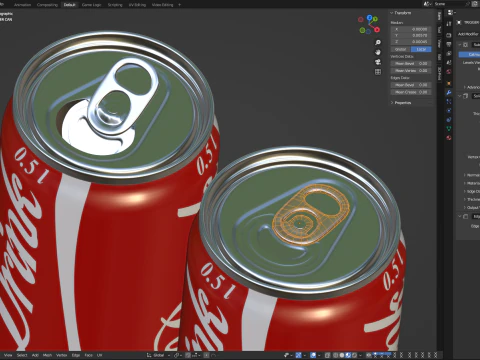Click the Median Z value field
480x360 pixels.
(411, 42)
